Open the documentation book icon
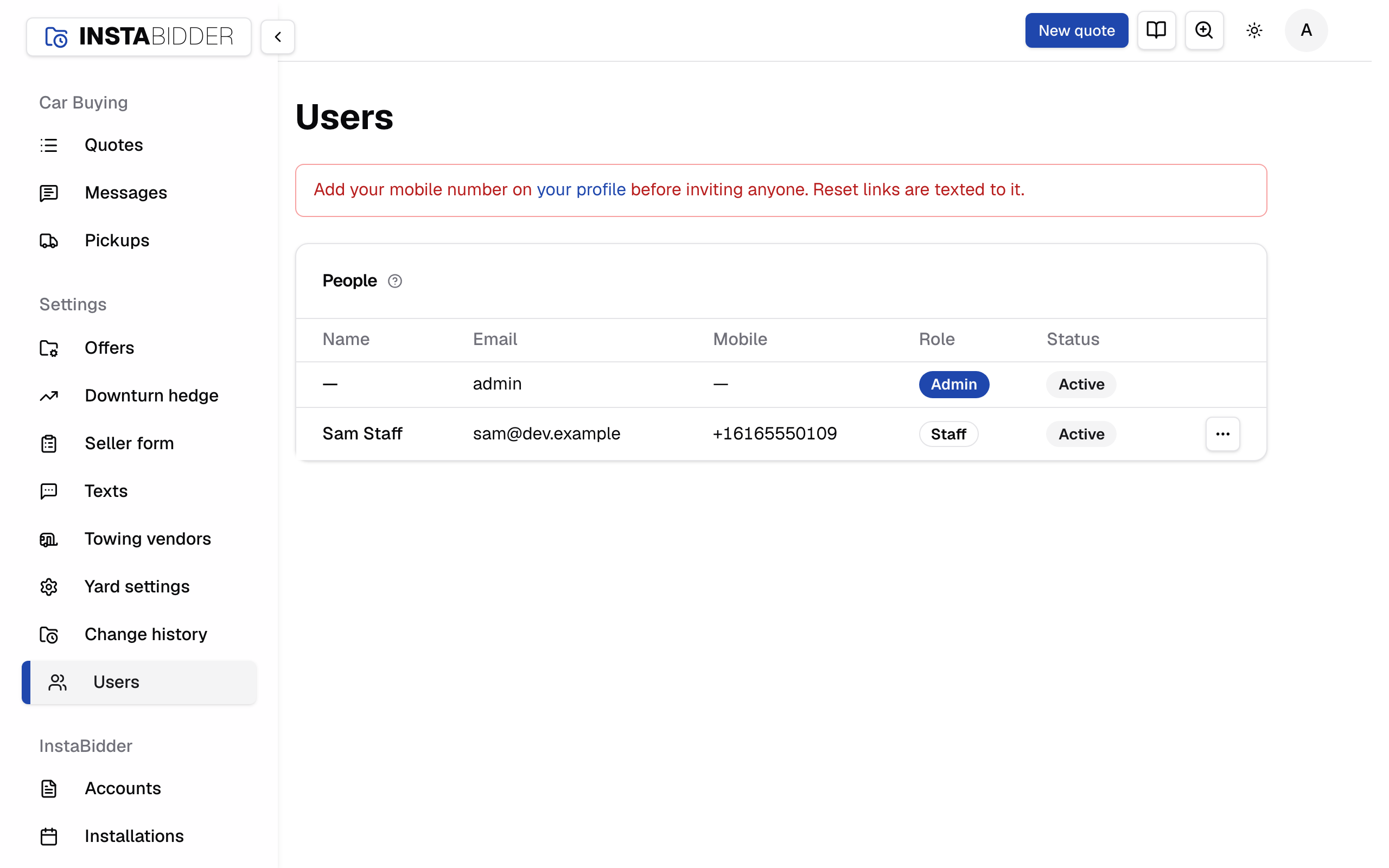 coord(1156,30)
